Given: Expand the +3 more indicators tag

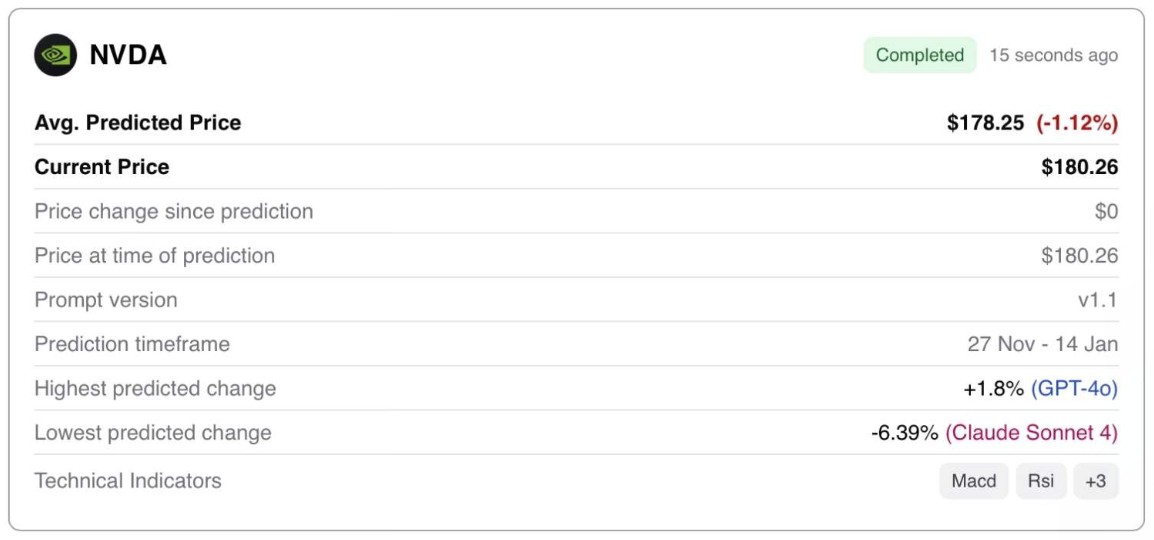Looking at the screenshot, I should [1095, 481].
